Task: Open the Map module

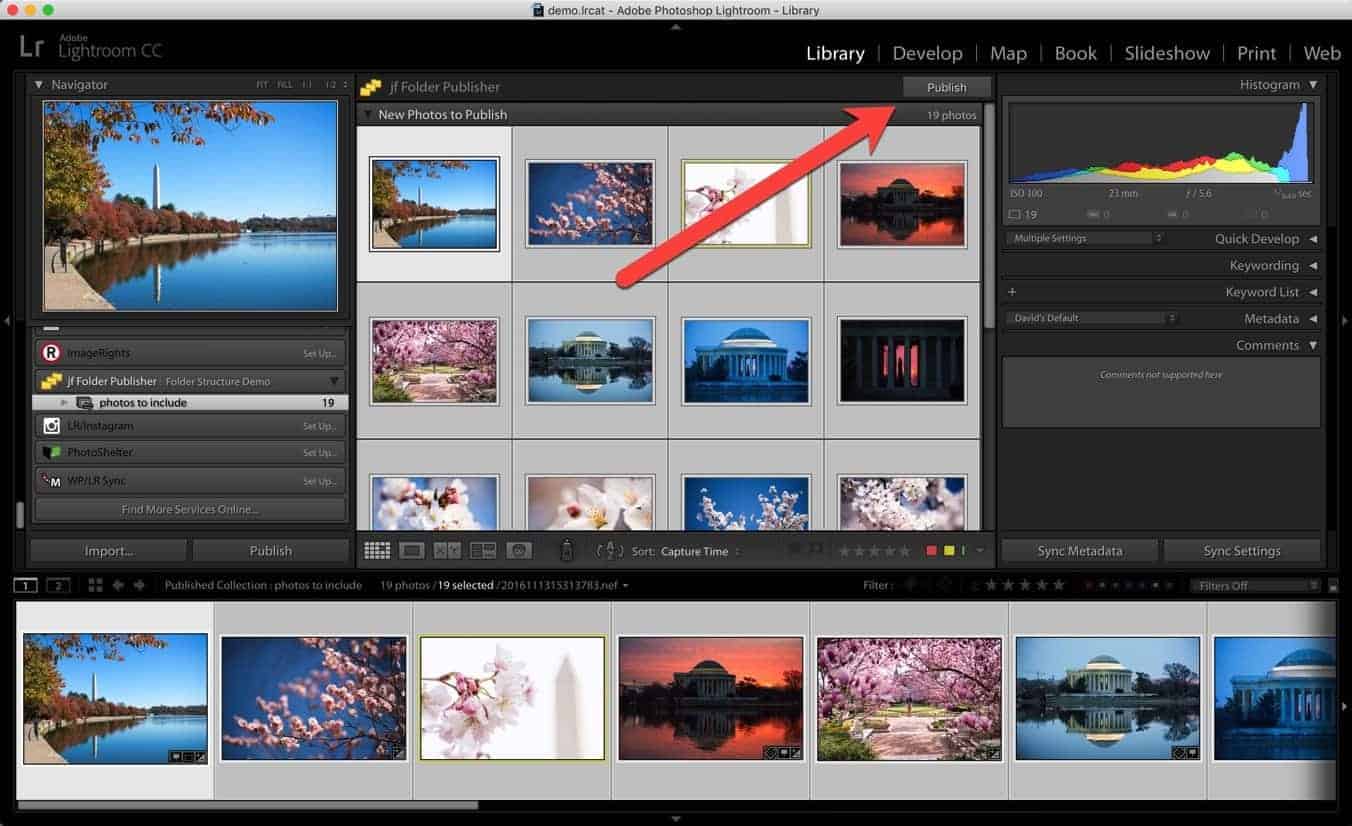Action: click(x=1008, y=53)
